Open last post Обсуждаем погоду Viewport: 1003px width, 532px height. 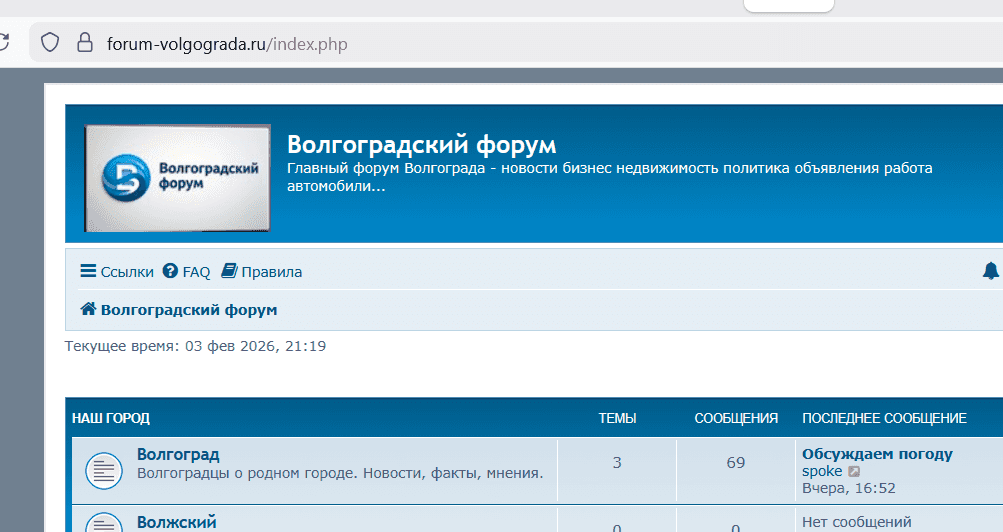point(878,454)
